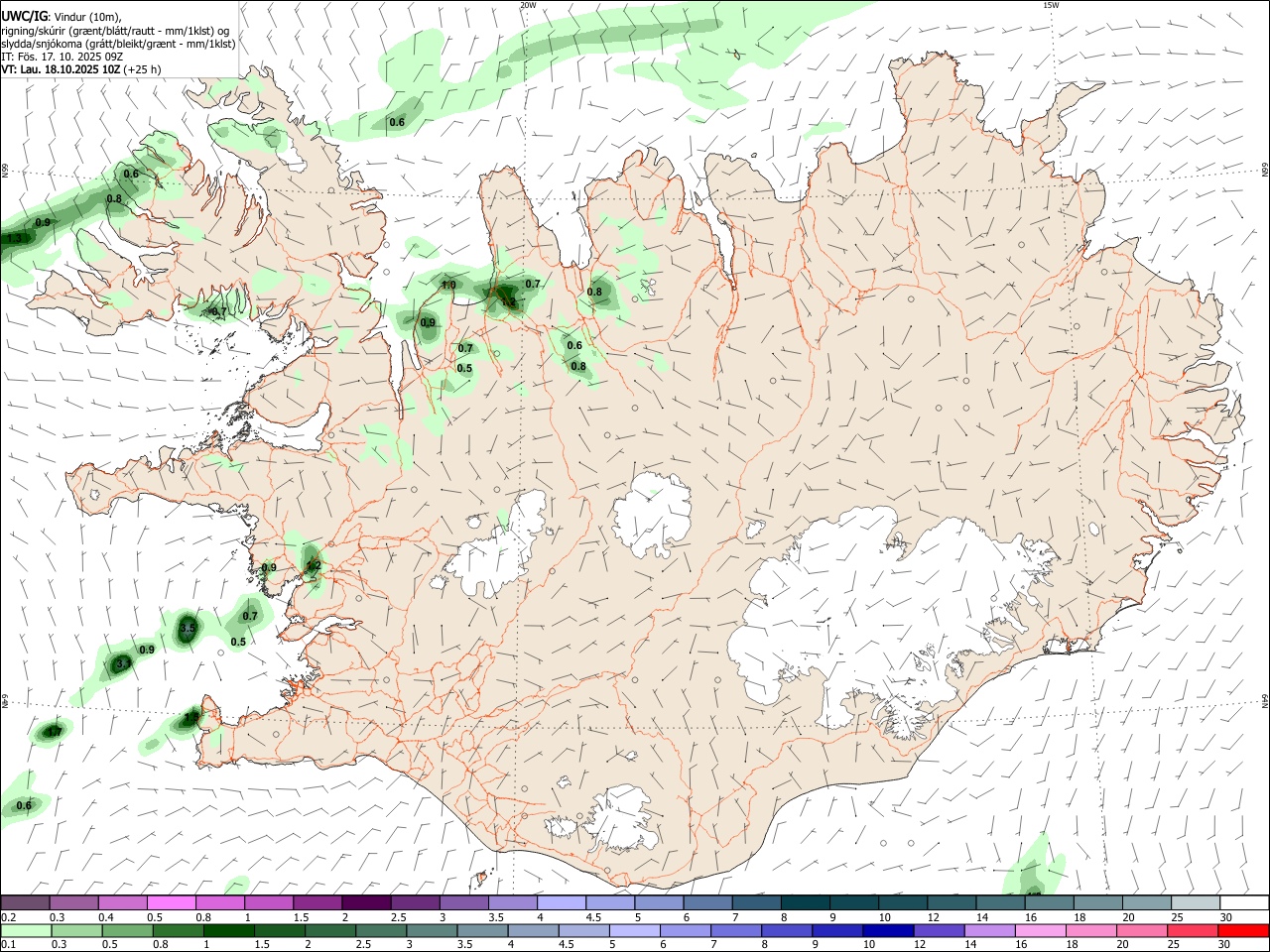Click the "3.5" precipitation value offshore
1270x952 pixels.
point(188,629)
